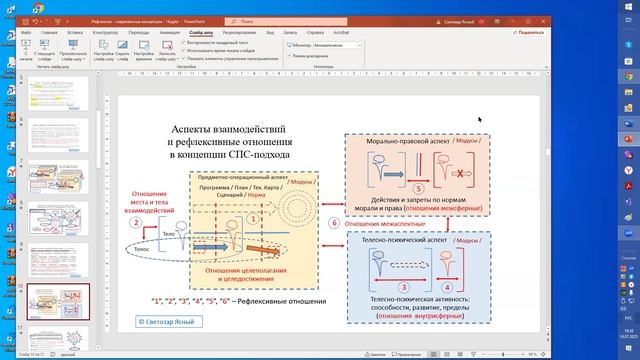
Task: Click fit slide to window icon
Action: coord(543,355)
